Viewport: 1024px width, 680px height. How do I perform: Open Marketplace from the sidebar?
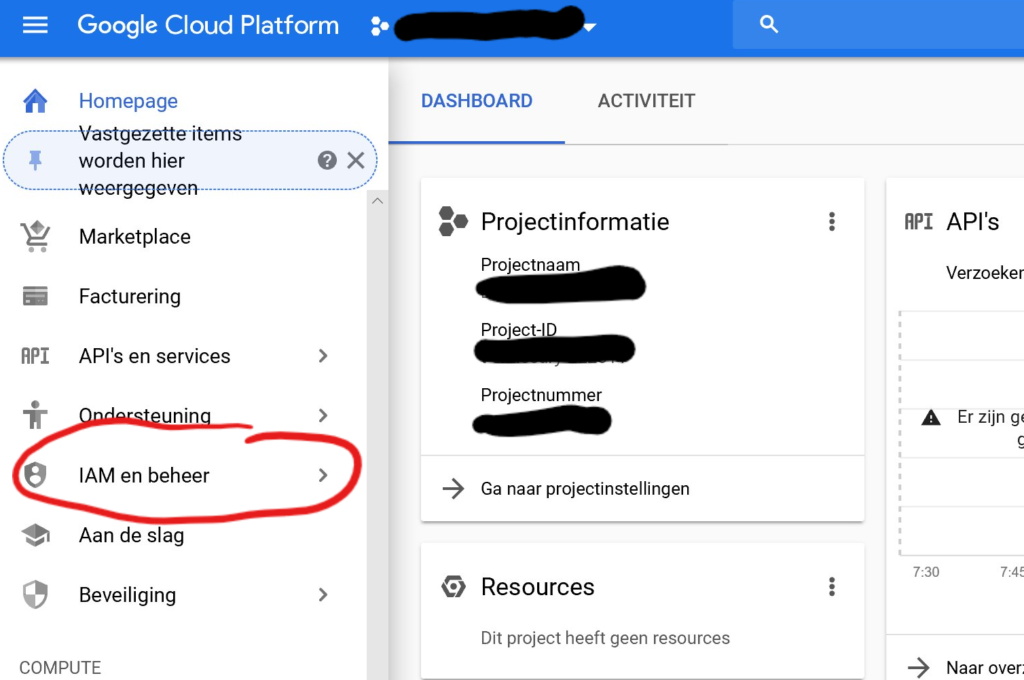[135, 236]
